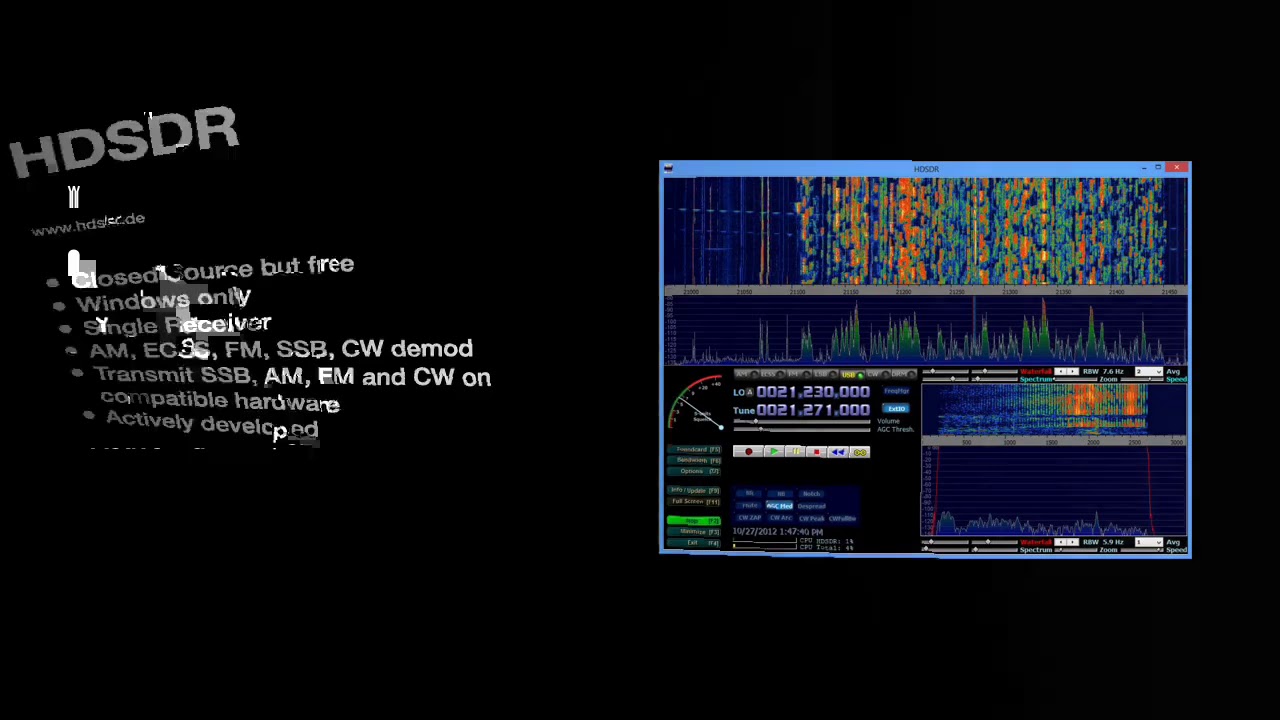Open Bandwidth settings F6
This screenshot has height=720, width=1280.
[694, 460]
